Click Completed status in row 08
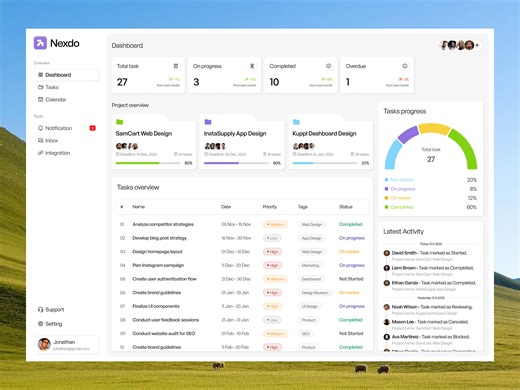The width and height of the screenshot is (520, 390). pos(350,320)
